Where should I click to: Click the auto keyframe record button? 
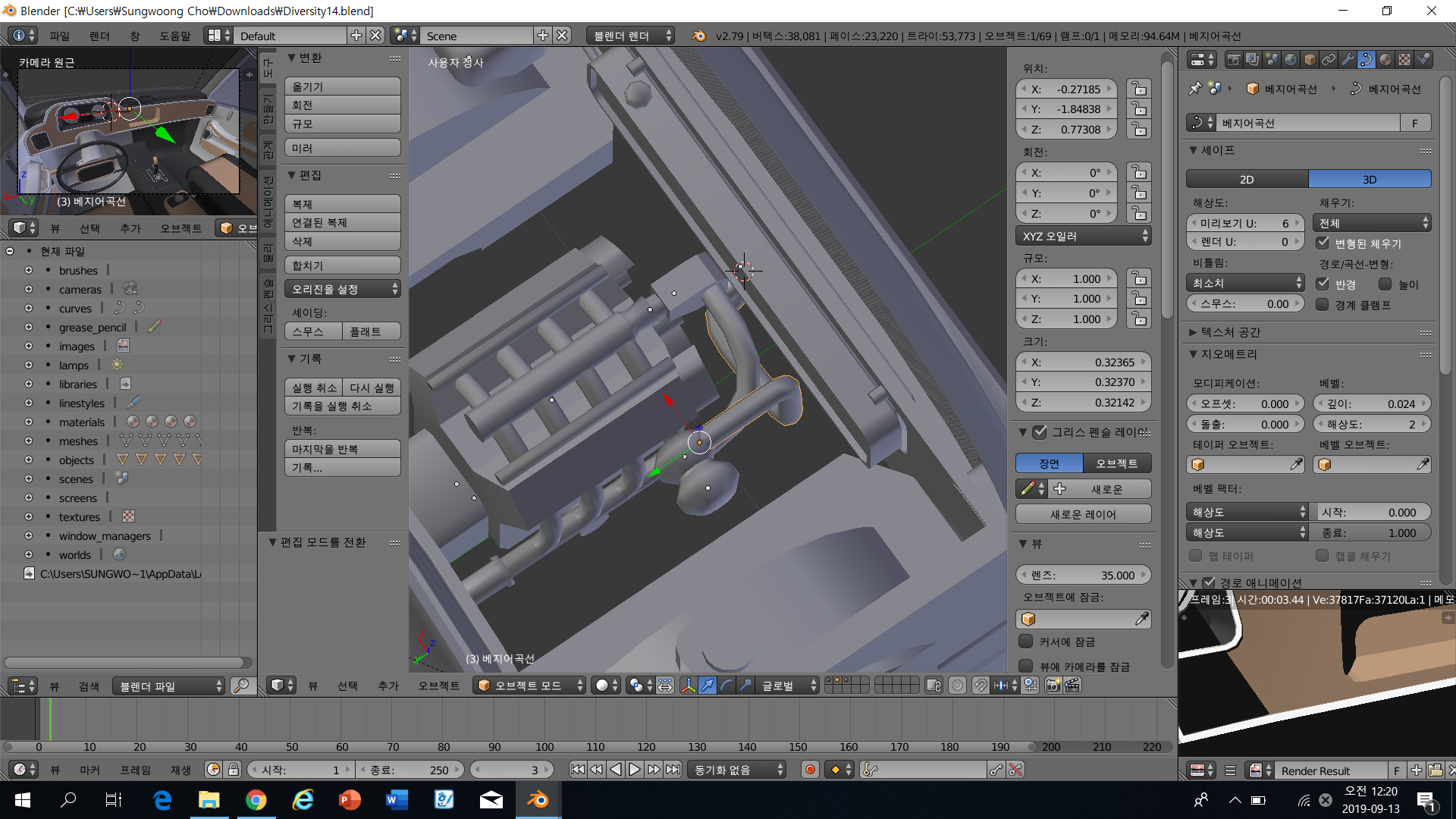click(810, 770)
